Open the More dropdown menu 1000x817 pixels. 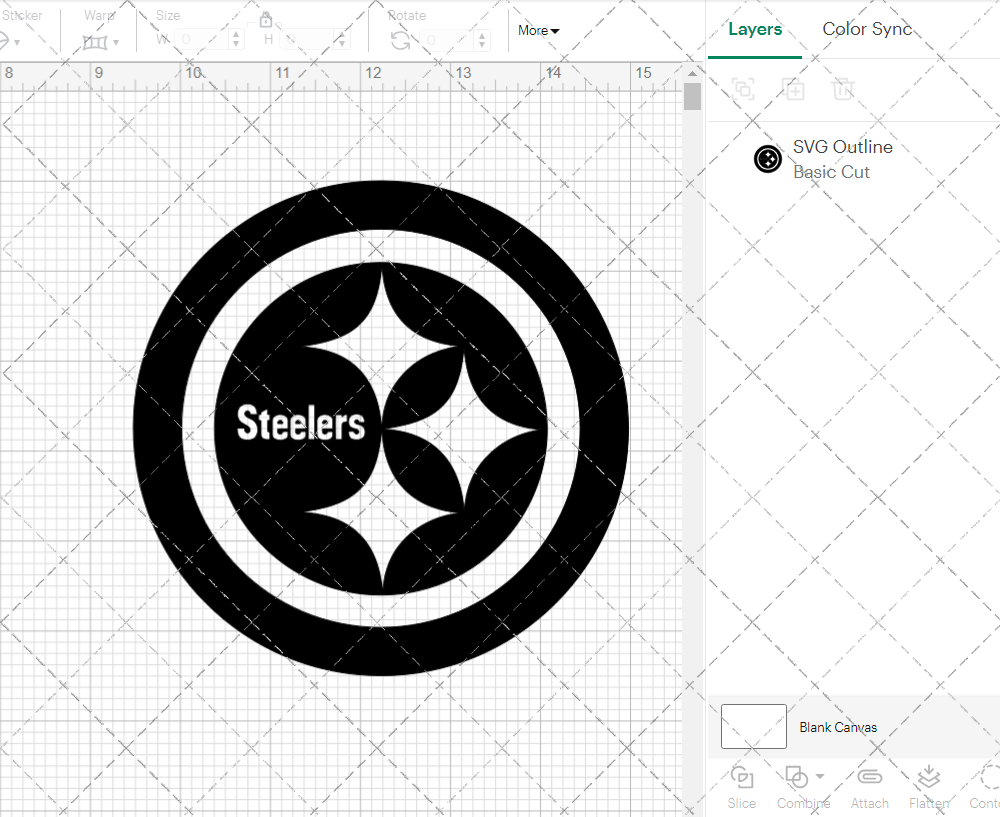coord(538,31)
